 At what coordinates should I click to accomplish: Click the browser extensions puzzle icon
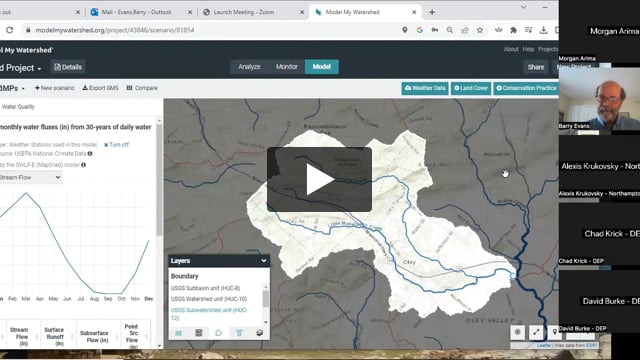point(513,30)
